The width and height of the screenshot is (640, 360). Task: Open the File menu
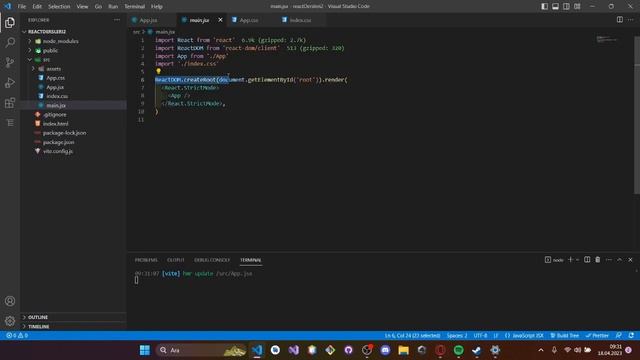coord(22,6)
